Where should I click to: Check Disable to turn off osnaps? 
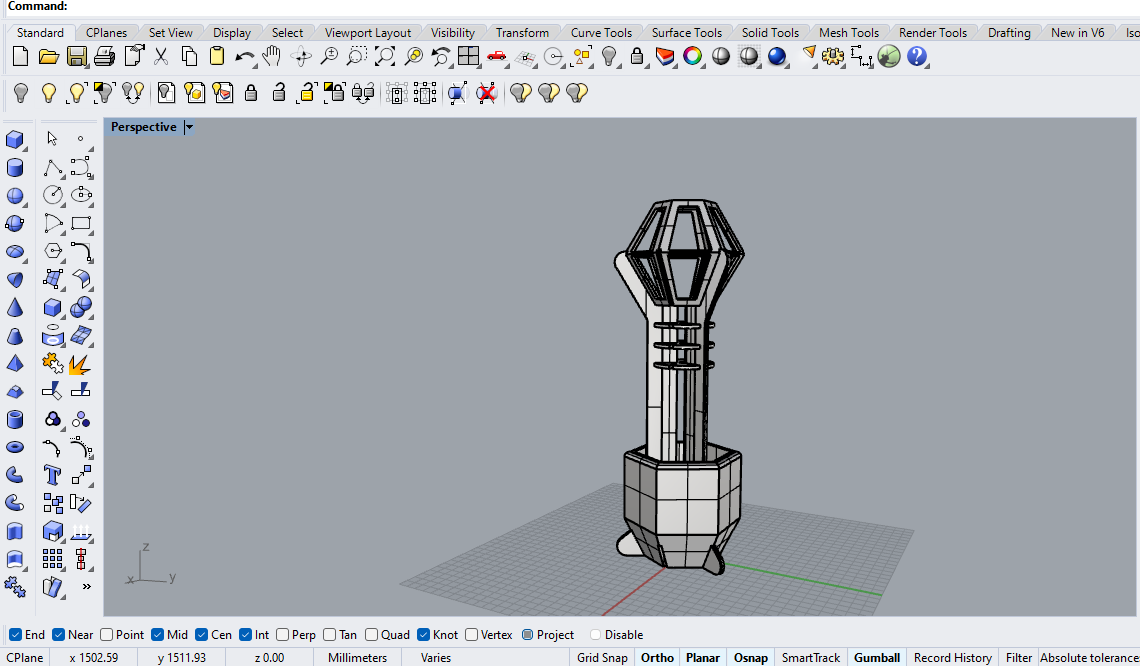pos(595,635)
